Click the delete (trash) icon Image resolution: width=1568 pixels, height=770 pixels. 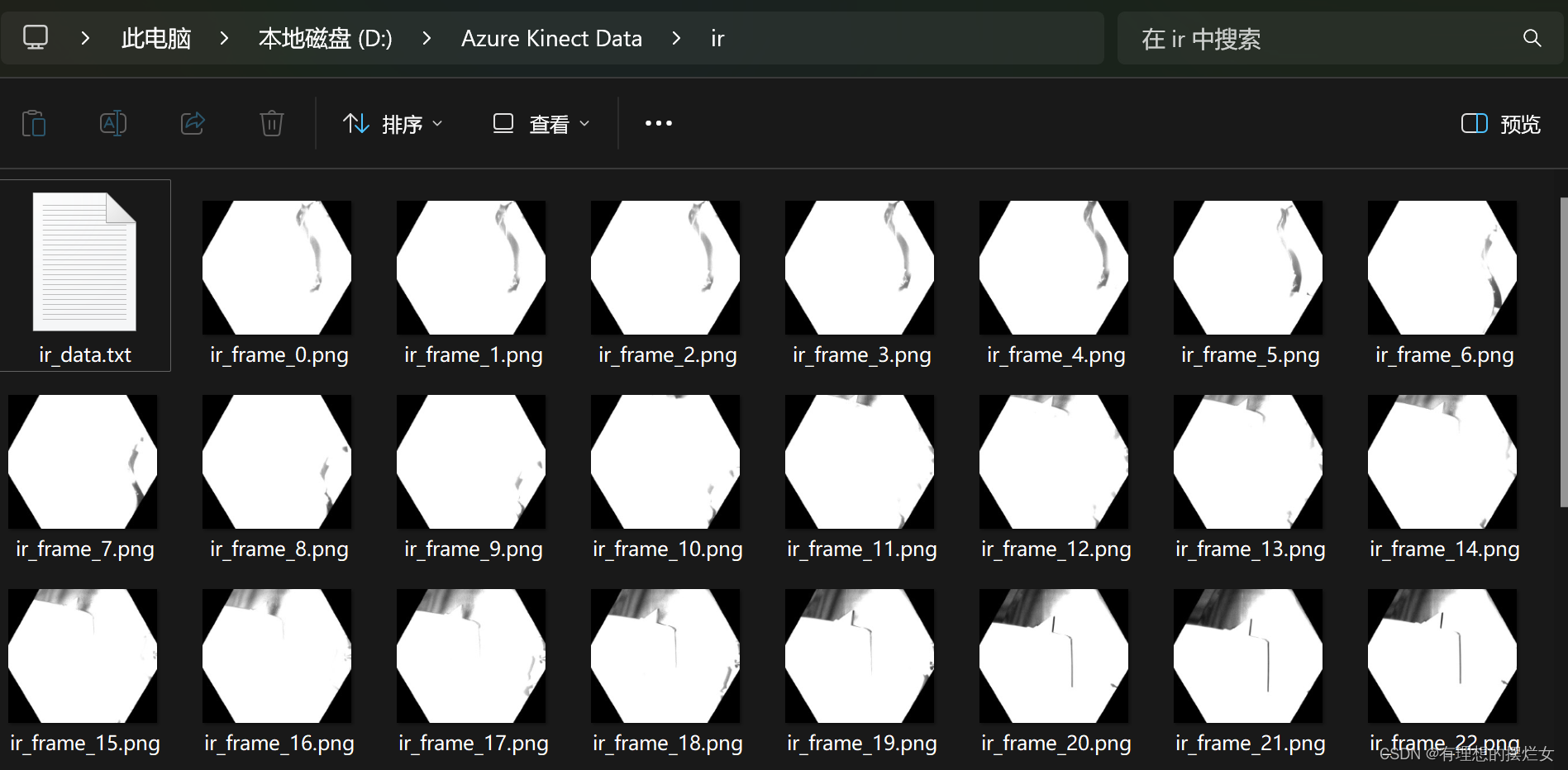pyautogui.click(x=271, y=122)
